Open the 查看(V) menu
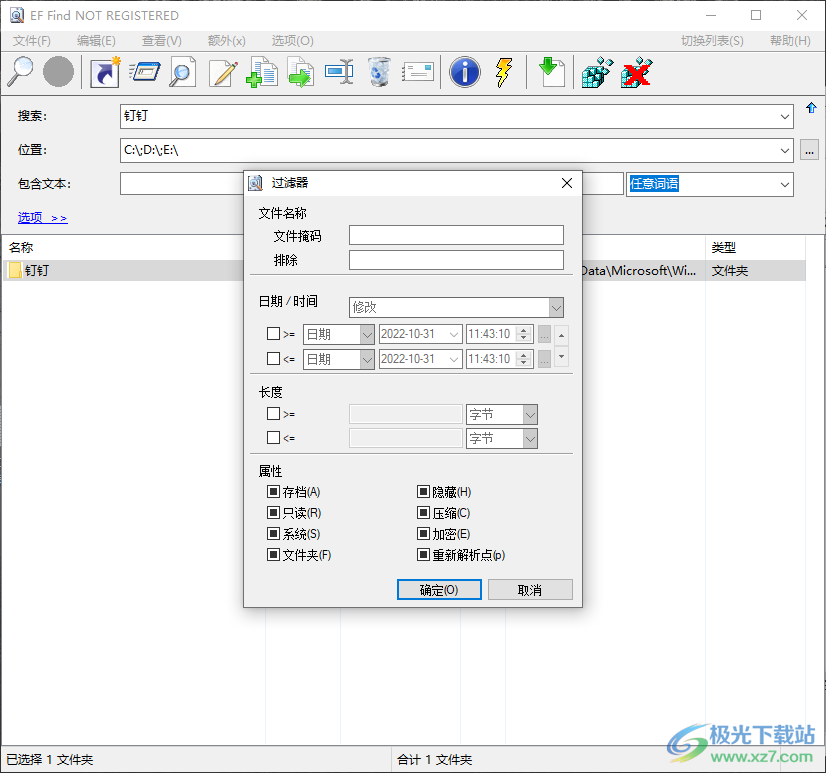826x773 pixels. [162, 41]
